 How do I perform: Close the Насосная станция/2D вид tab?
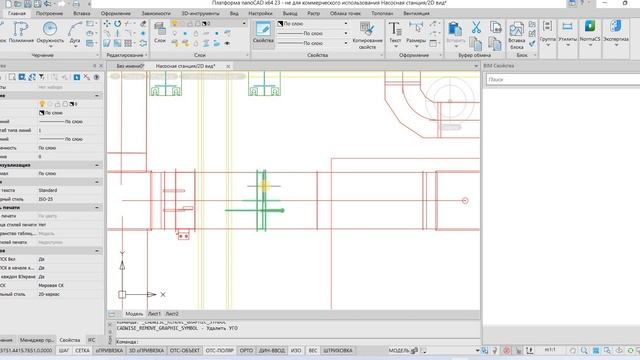(228, 66)
